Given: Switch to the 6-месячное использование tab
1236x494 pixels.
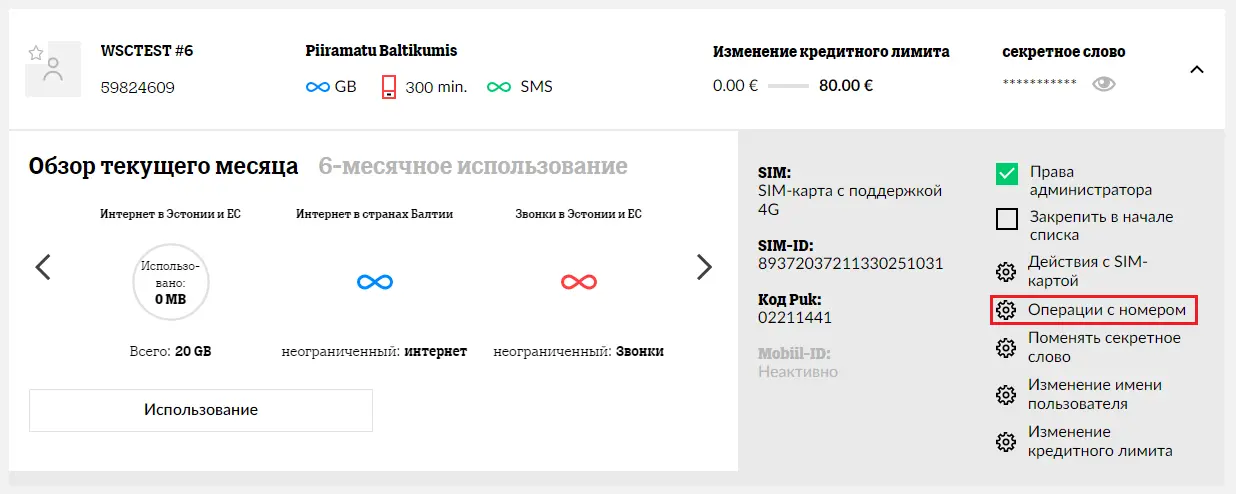Looking at the screenshot, I should (x=473, y=166).
